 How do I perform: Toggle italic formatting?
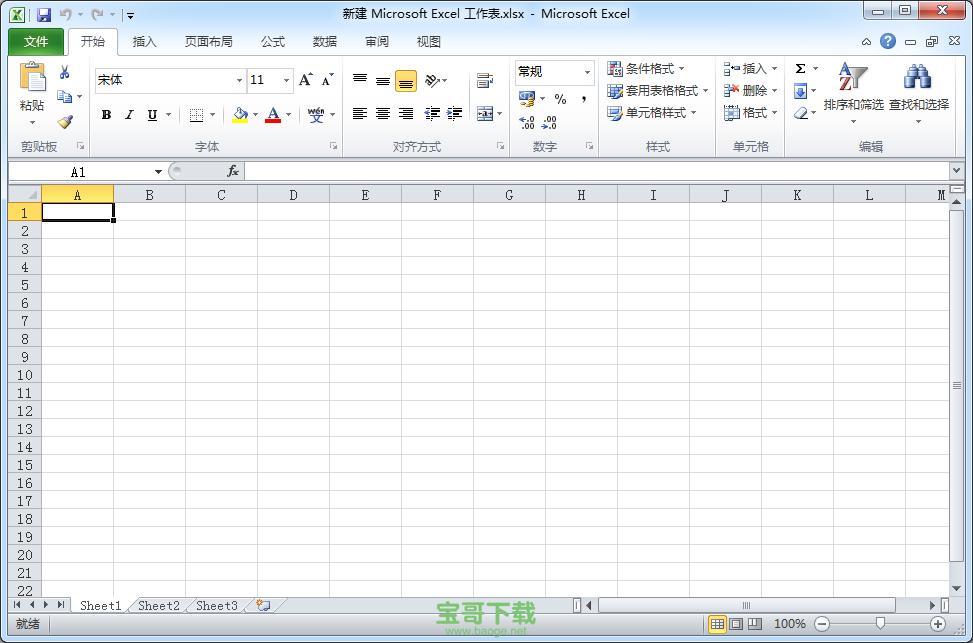click(x=128, y=114)
